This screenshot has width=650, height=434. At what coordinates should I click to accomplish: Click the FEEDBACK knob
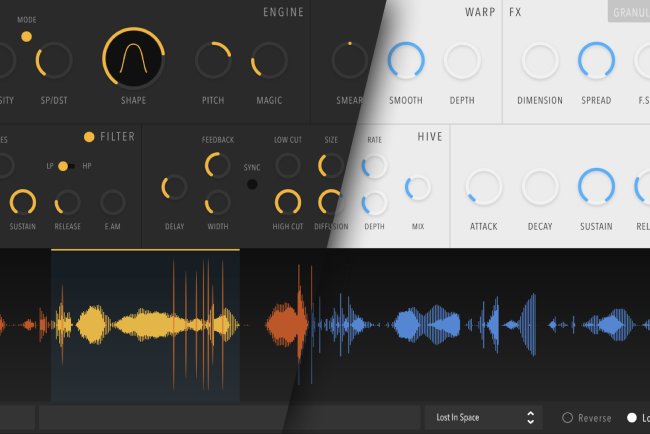pos(218,165)
